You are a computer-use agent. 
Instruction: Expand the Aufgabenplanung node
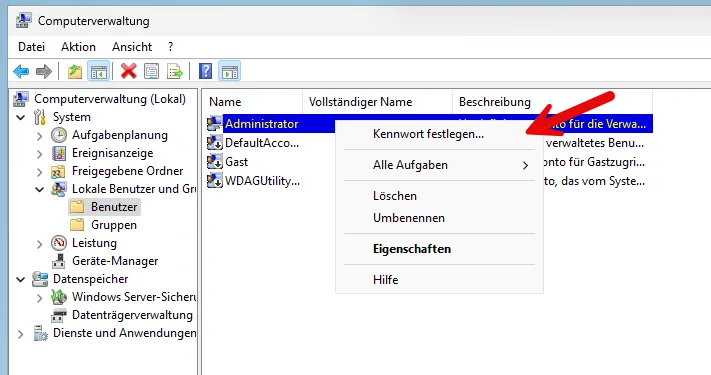coord(39,136)
